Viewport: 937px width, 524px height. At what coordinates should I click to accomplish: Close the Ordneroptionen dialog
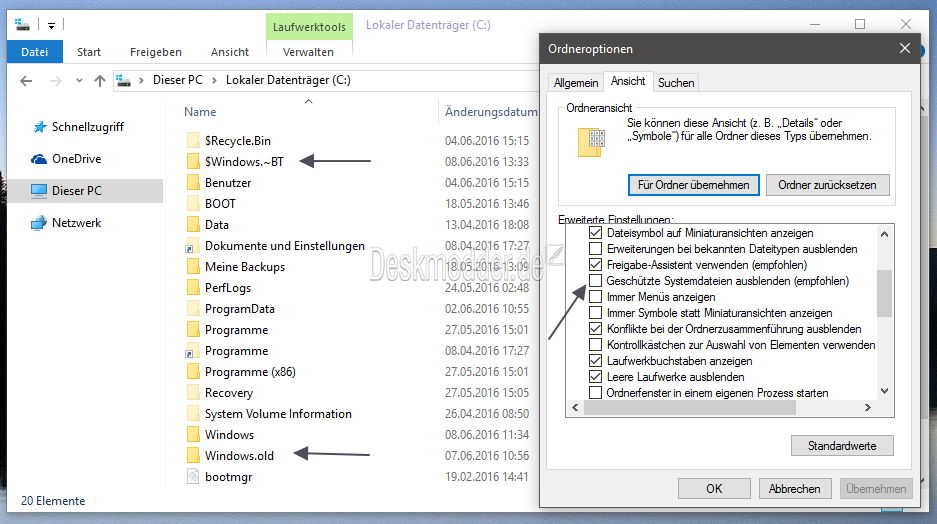coord(905,48)
